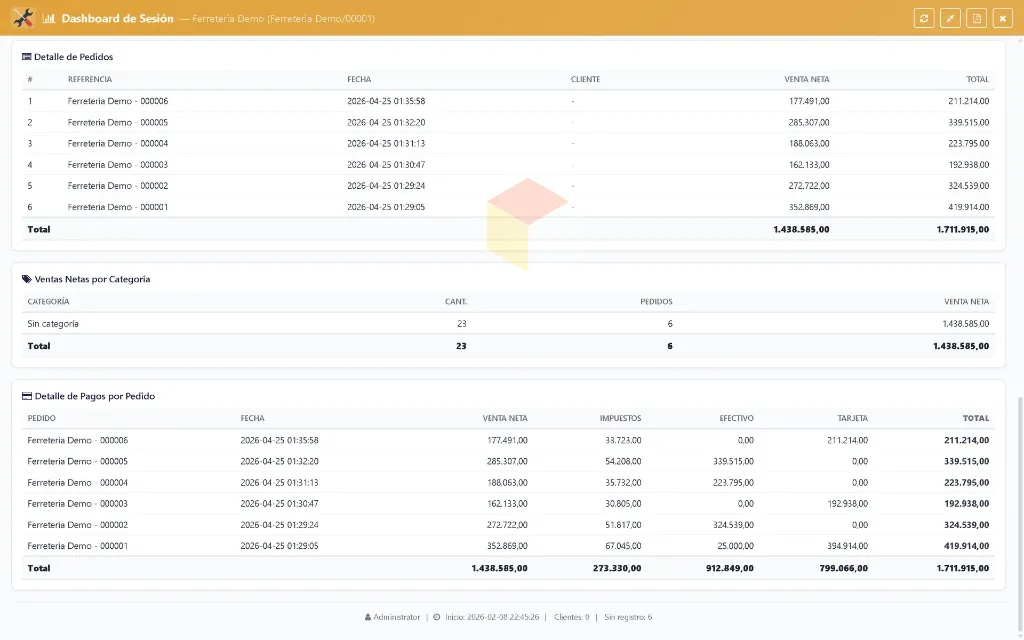Screen dimensions: 1024x640
Task: Select order 000001 in Detalle de Pagos
Action: tap(508, 546)
